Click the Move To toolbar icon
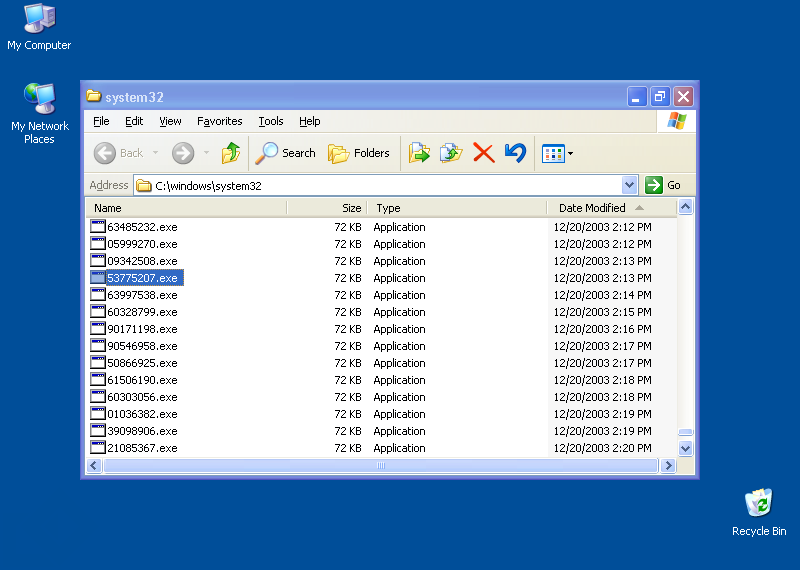Image resolution: width=800 pixels, height=570 pixels. (x=419, y=153)
